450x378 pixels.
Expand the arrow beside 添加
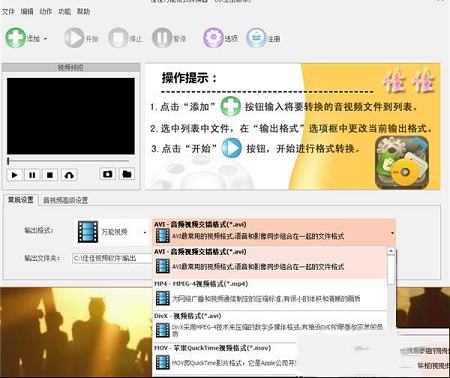tap(45, 39)
